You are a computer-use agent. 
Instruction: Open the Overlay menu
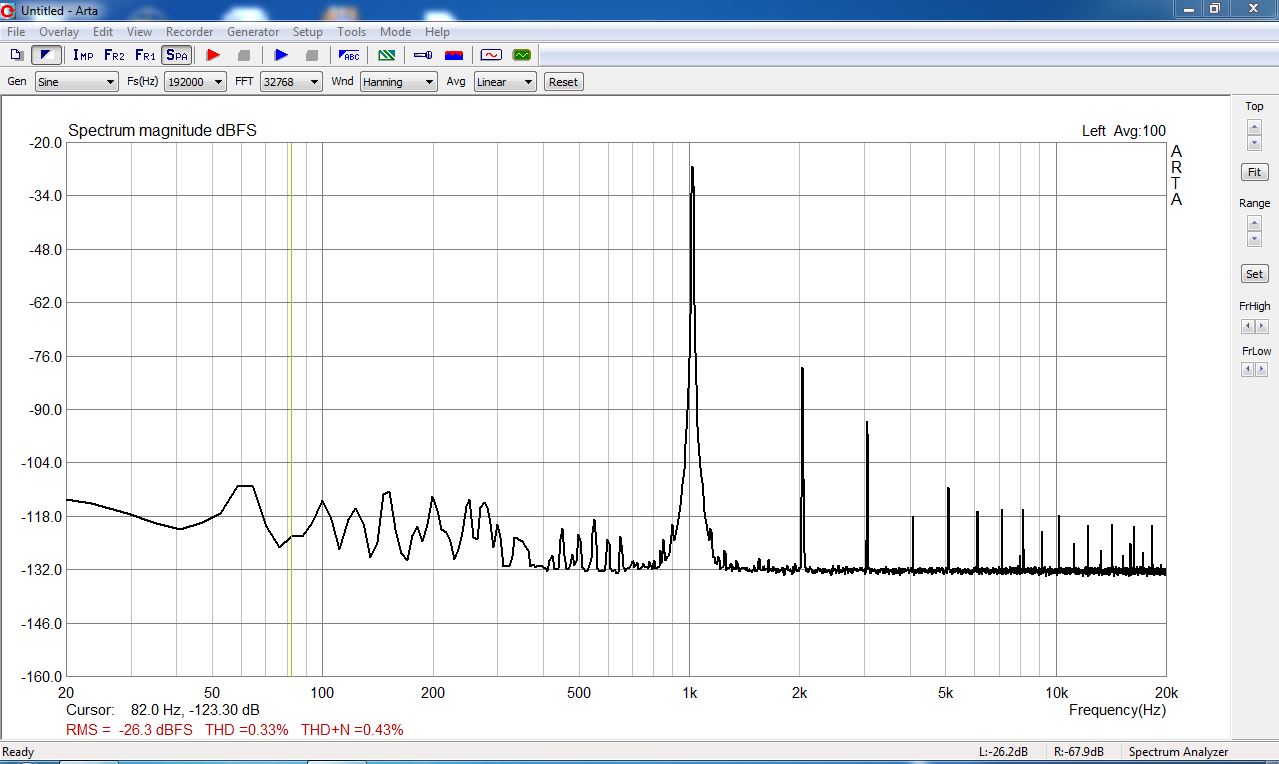[x=59, y=32]
